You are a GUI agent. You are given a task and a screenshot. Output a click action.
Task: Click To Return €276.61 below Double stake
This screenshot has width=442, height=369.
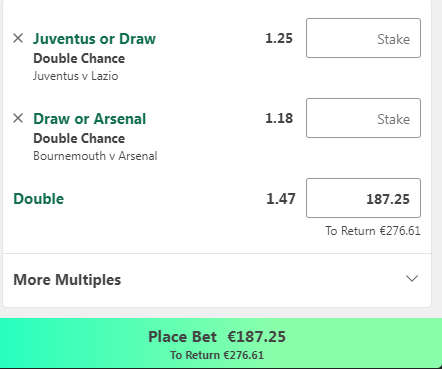(x=373, y=231)
